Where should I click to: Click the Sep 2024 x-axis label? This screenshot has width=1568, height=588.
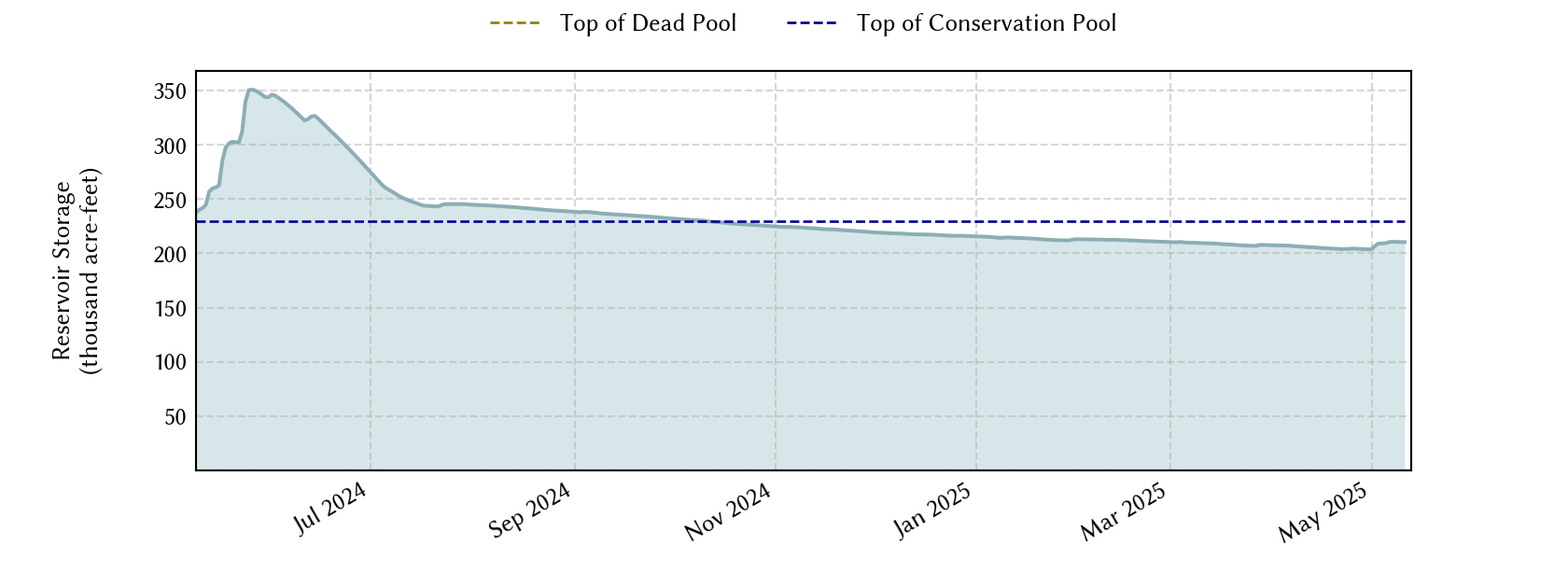tap(530, 511)
